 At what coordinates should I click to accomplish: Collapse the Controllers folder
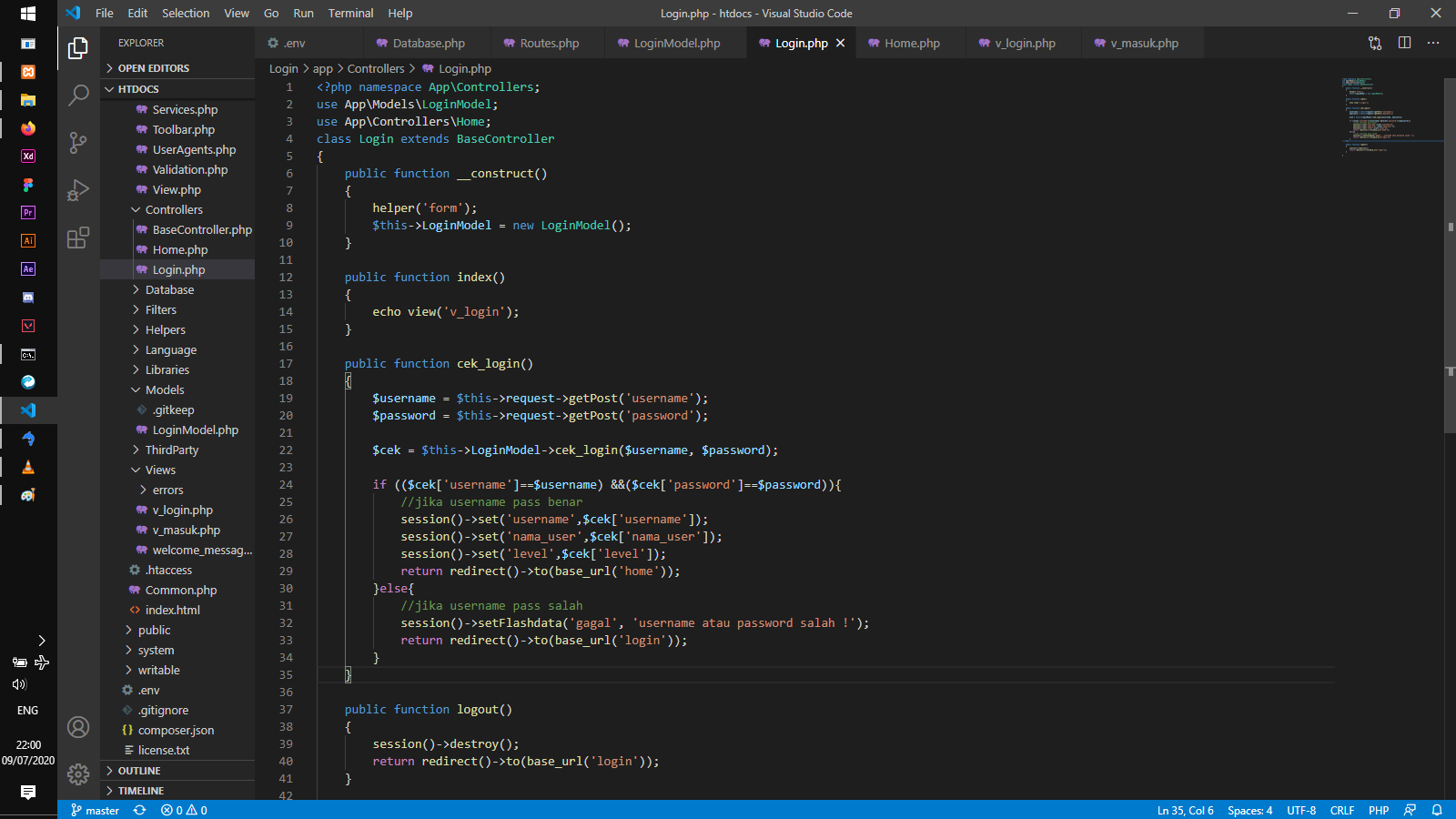pos(173,209)
